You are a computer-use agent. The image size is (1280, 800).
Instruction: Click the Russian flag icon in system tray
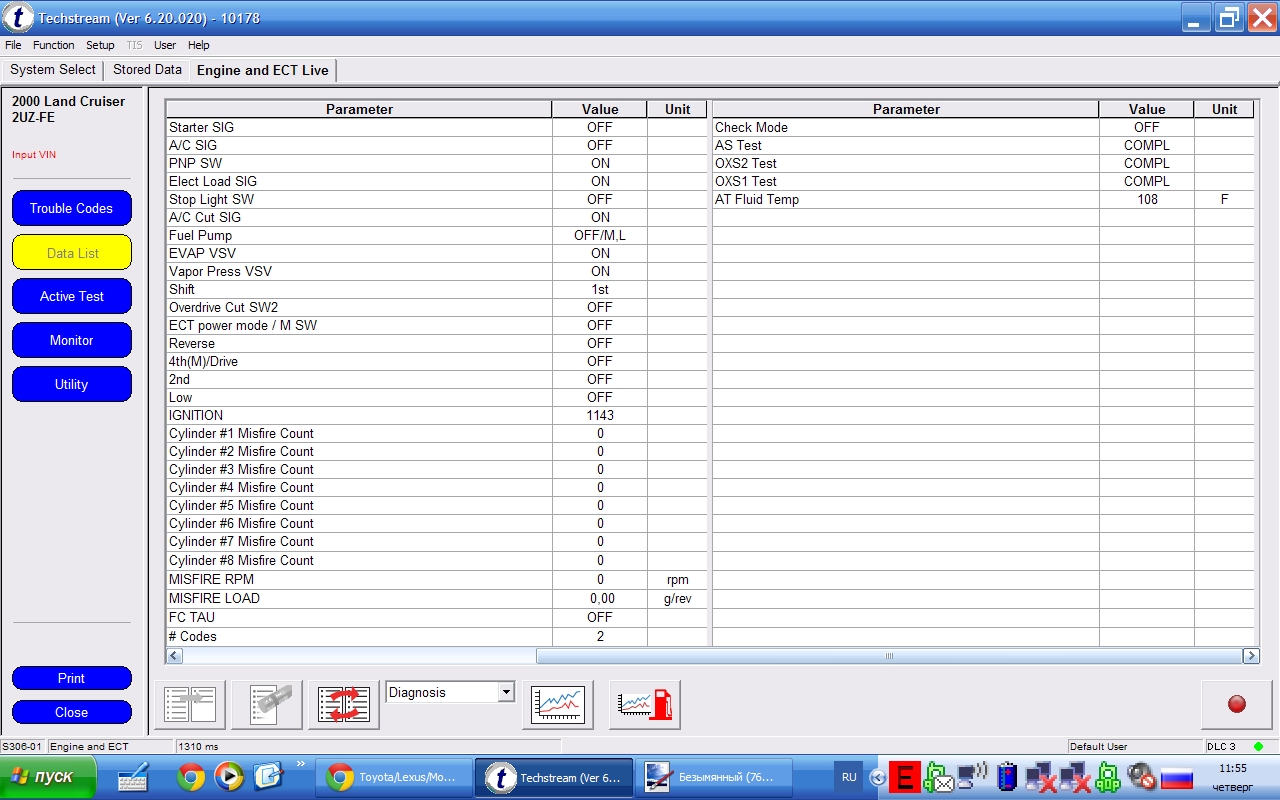1177,777
